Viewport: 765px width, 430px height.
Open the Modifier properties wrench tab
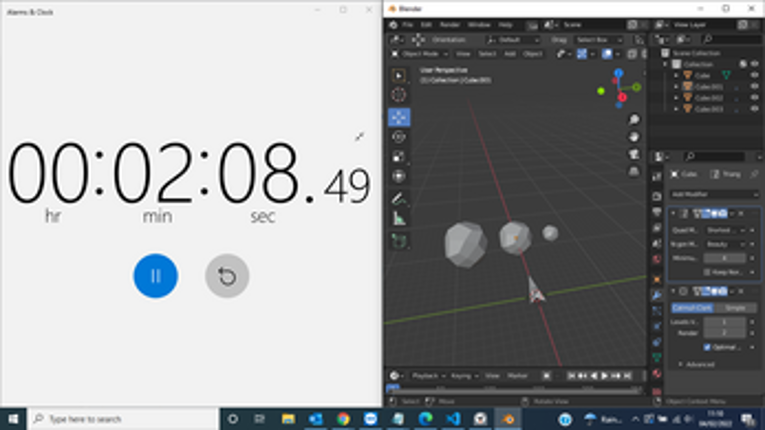657,295
